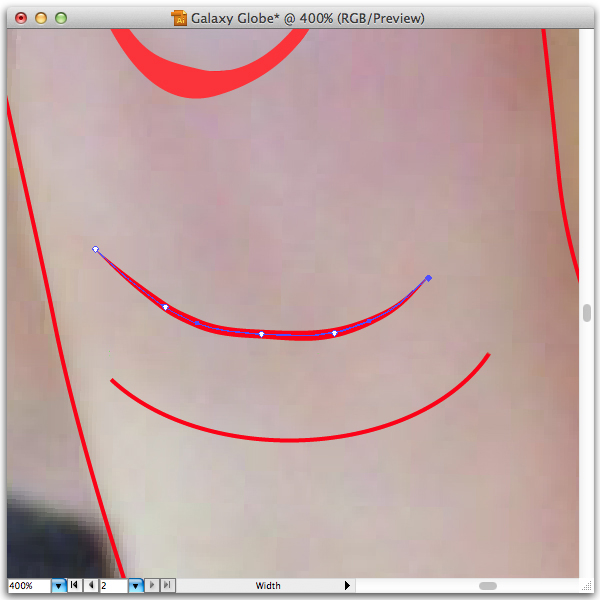Screen dimensions: 600x600
Task: Select the filled right end anchor point
Action: [429, 278]
